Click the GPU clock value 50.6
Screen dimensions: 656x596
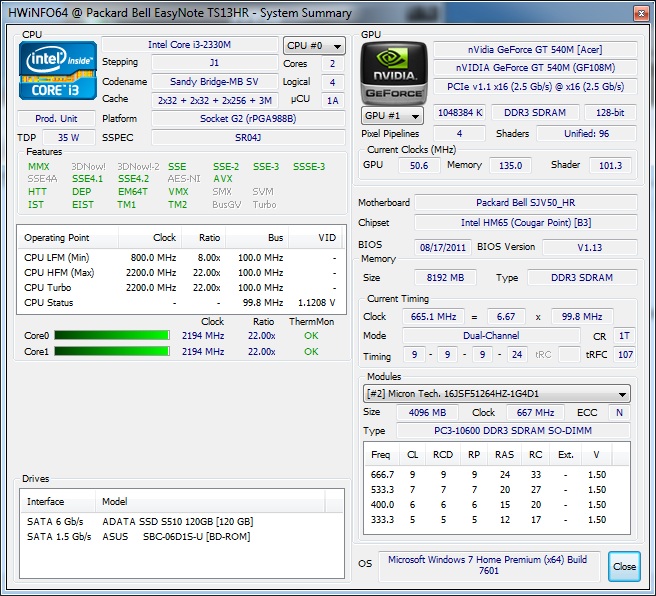[x=419, y=165]
